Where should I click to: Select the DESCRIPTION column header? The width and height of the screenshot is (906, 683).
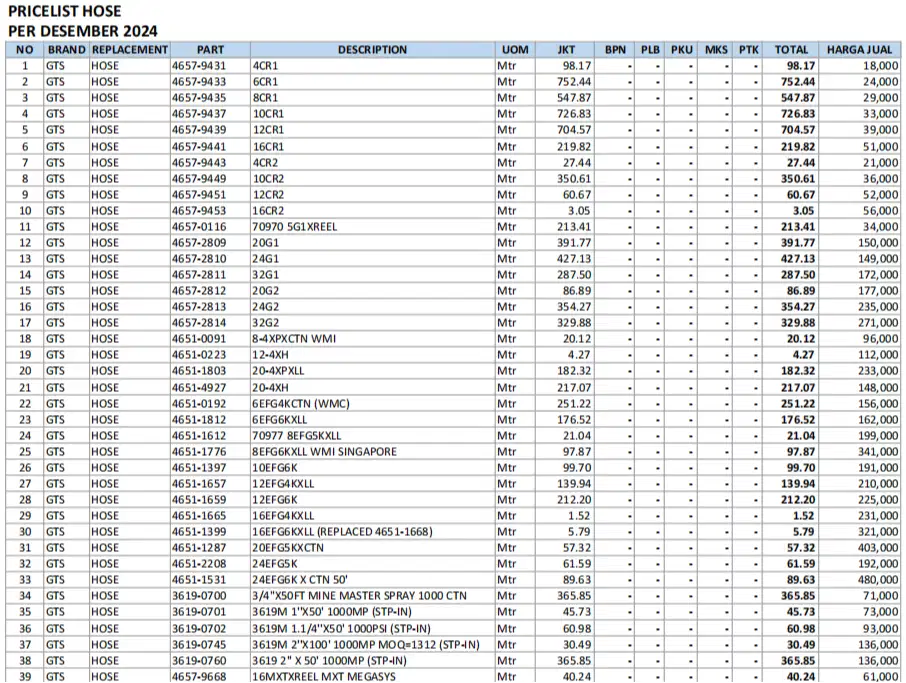point(372,49)
